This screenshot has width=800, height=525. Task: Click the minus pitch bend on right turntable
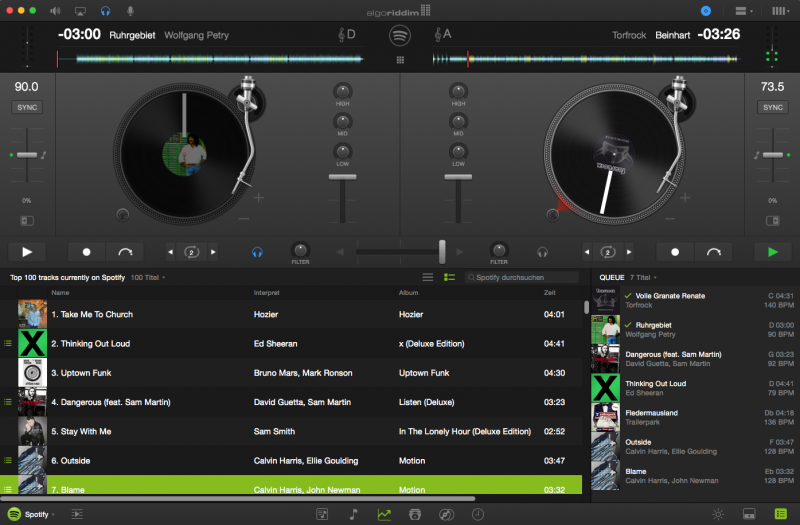tap(670, 219)
